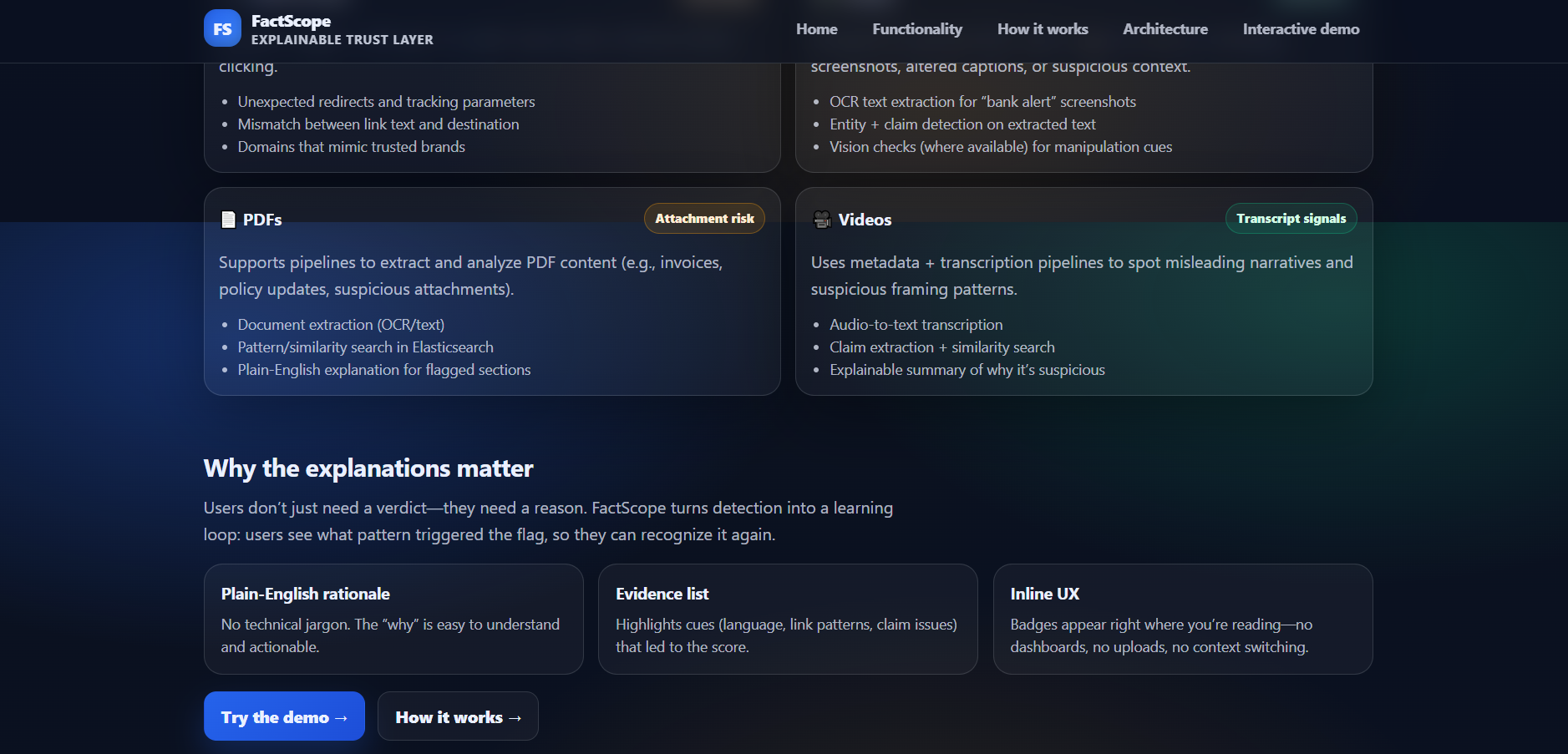The width and height of the screenshot is (1568, 754).
Task: Click the Try the demo button
Action: click(283, 716)
